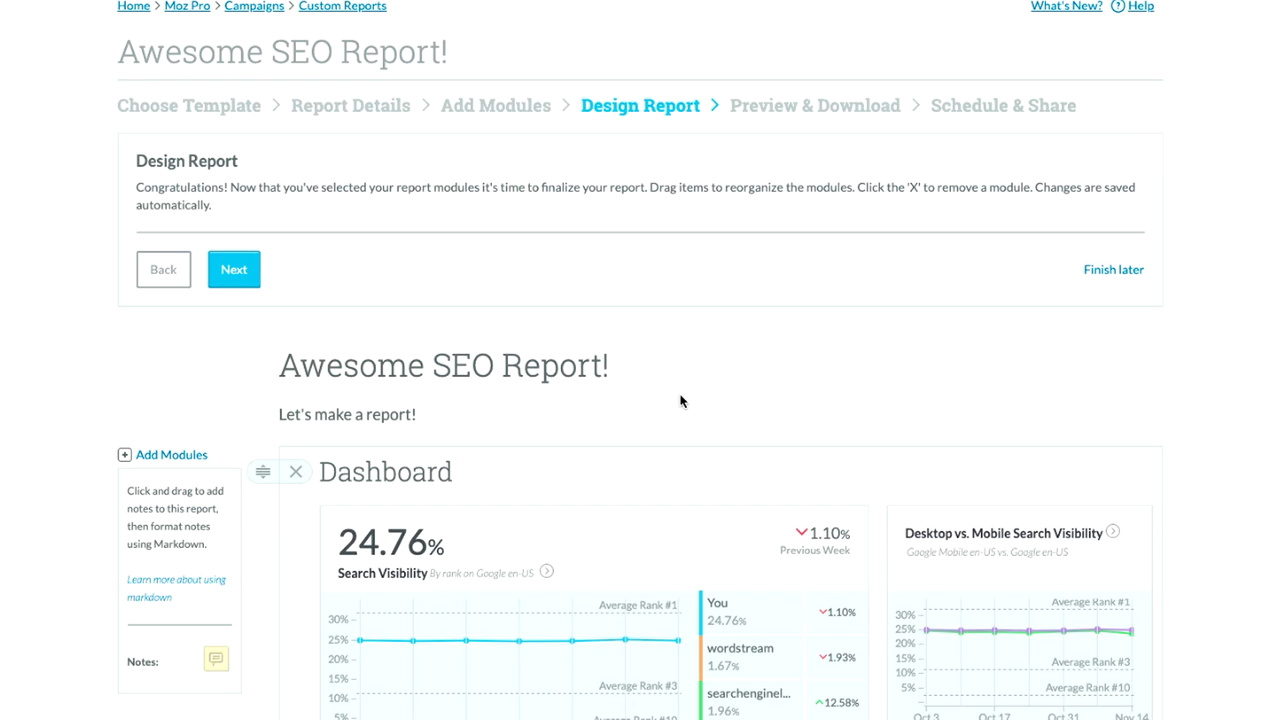The height and width of the screenshot is (720, 1280).
Task: Go to the Report Details step
Action: click(350, 106)
